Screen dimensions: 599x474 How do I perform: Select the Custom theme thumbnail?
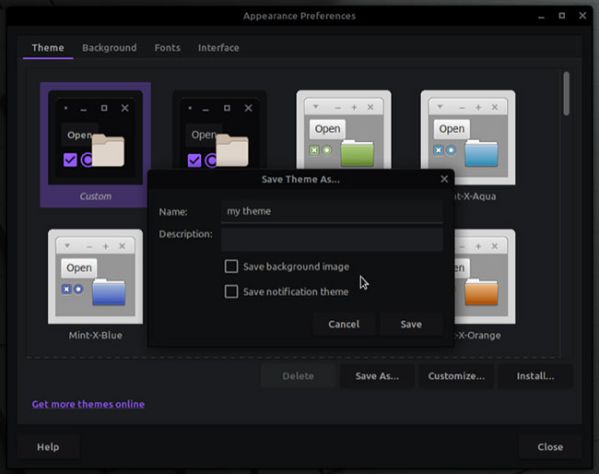point(96,138)
